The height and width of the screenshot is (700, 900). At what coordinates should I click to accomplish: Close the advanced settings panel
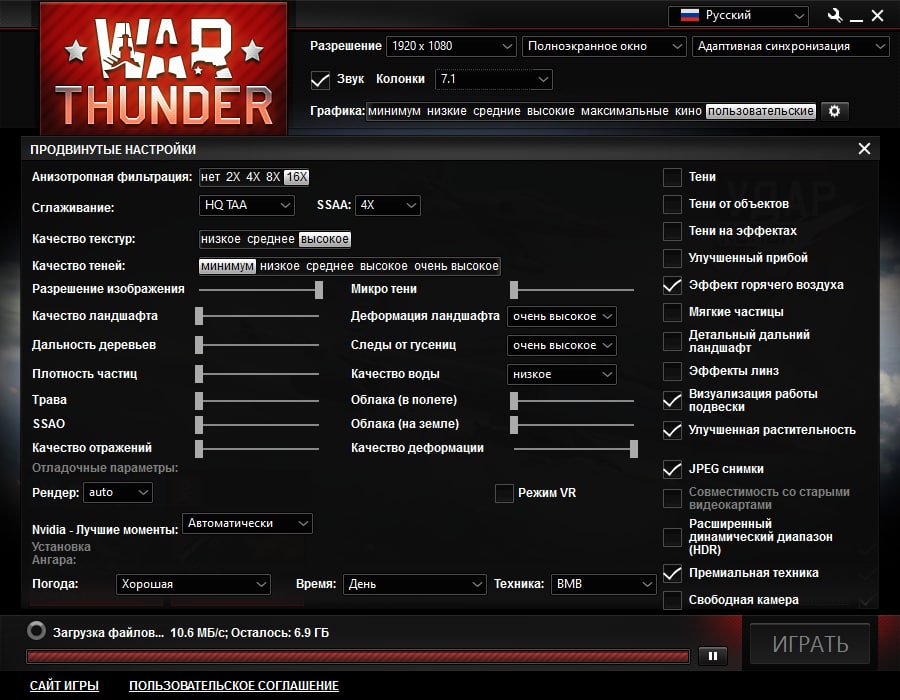coord(864,149)
